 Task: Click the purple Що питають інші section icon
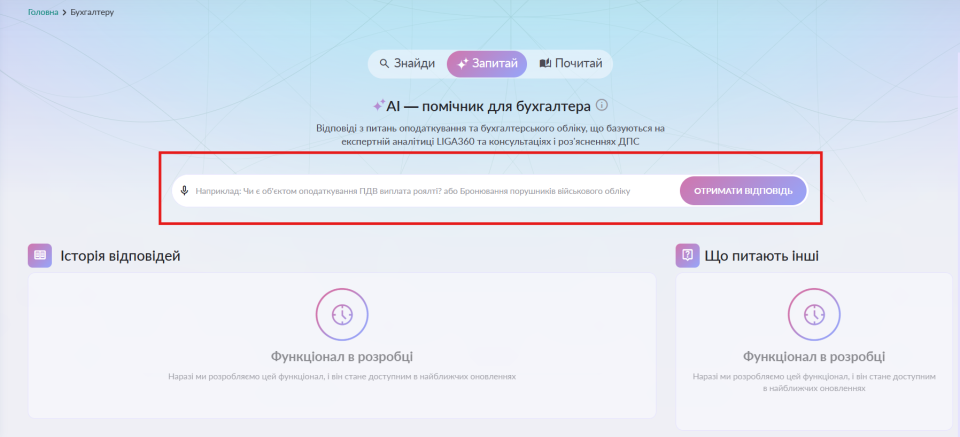coord(687,255)
